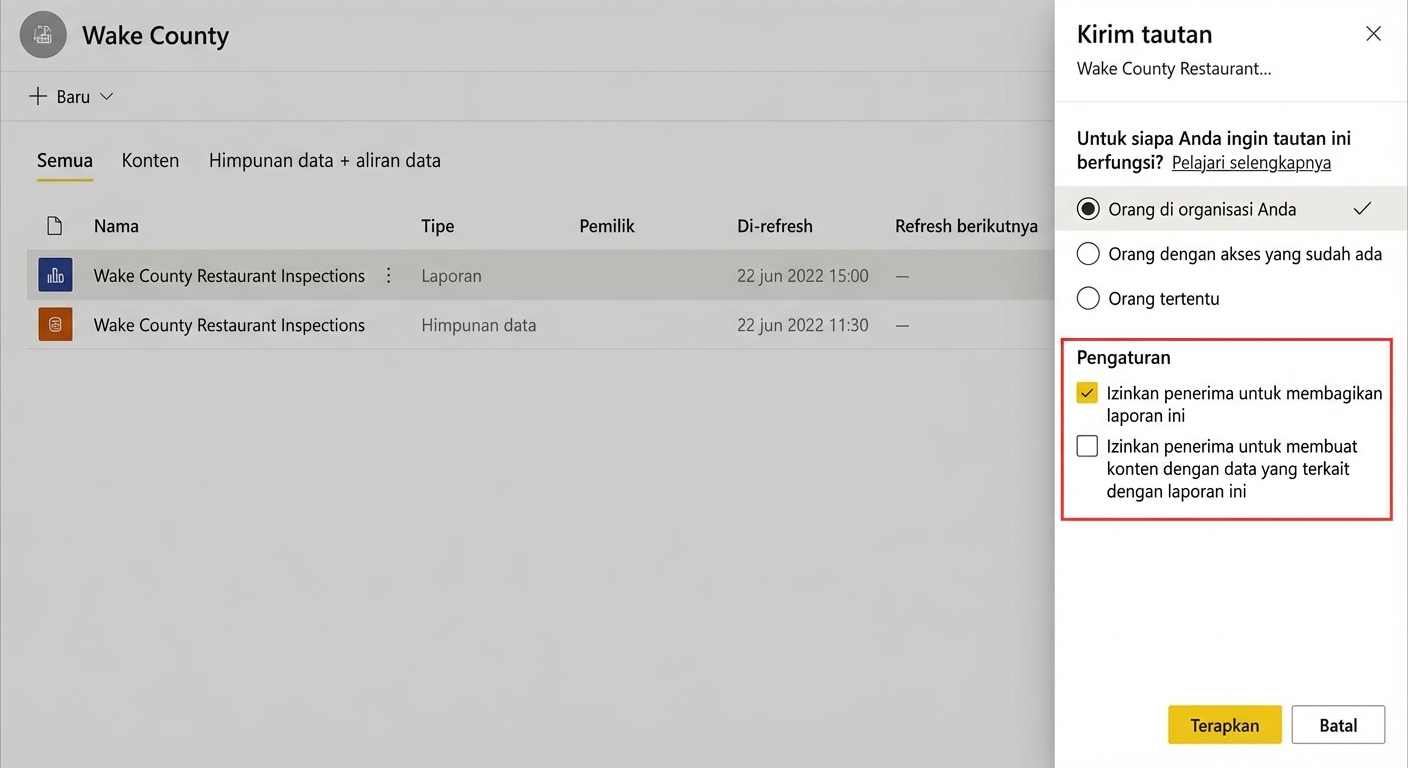
Task: Open the 'Himpunan data + aliran data' tab
Action: [x=324, y=160]
